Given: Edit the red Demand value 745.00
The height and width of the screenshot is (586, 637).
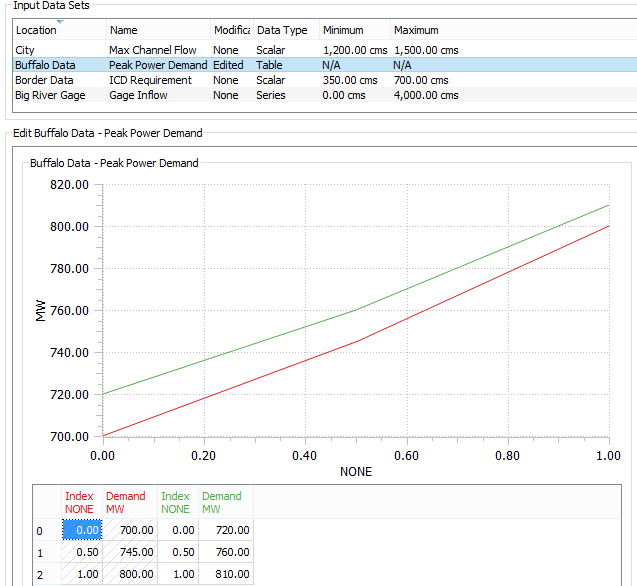Looking at the screenshot, I should coord(130,552).
